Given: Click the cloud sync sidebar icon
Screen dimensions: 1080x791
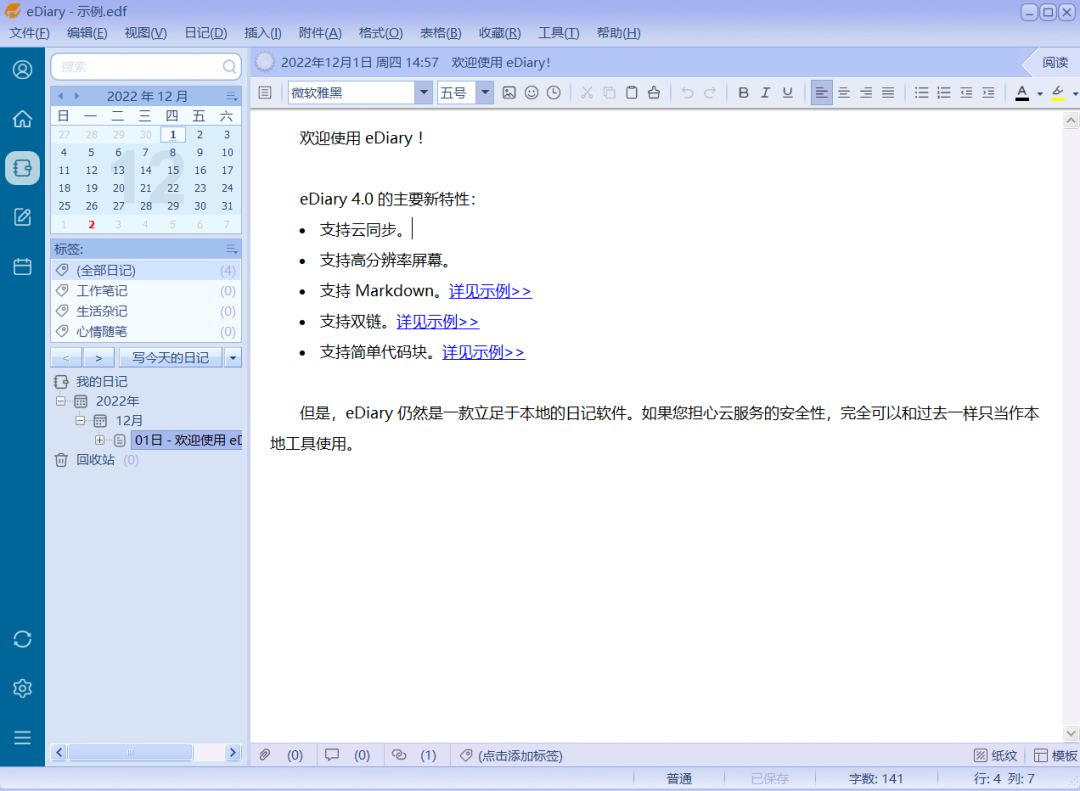Looking at the screenshot, I should coord(22,639).
